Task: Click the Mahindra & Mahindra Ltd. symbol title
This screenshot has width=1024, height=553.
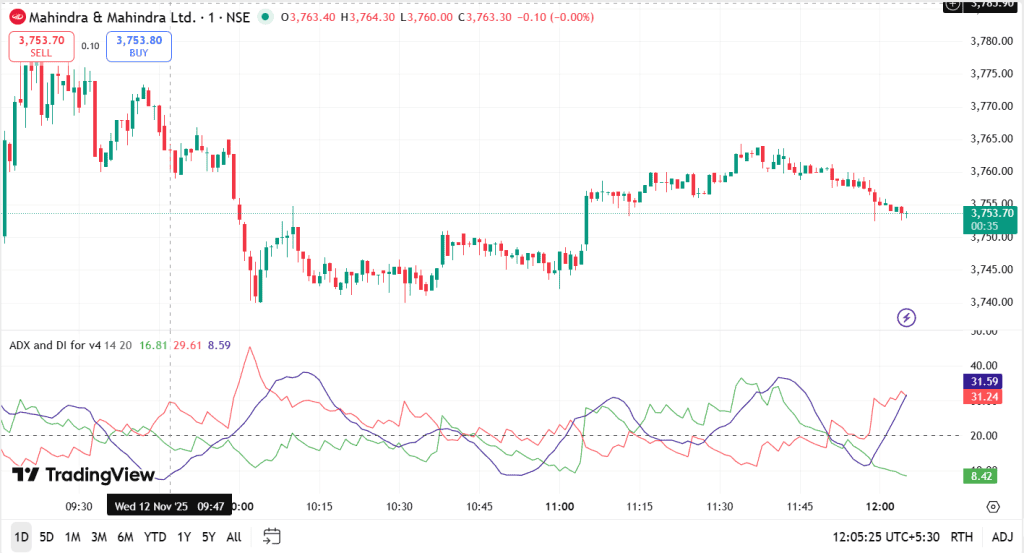Action: [111, 17]
